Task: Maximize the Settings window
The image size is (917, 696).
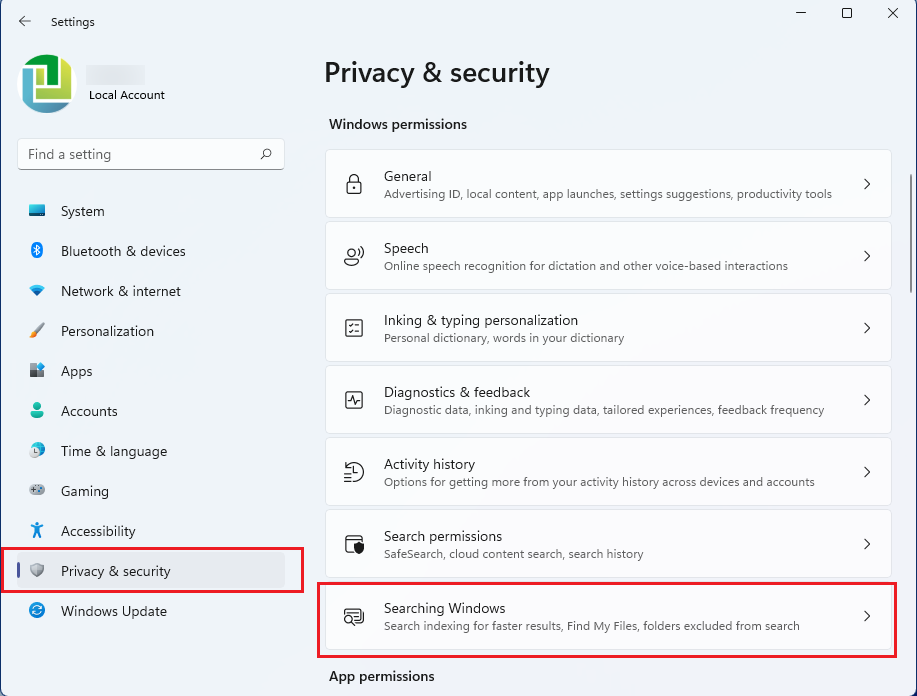Action: [x=847, y=13]
